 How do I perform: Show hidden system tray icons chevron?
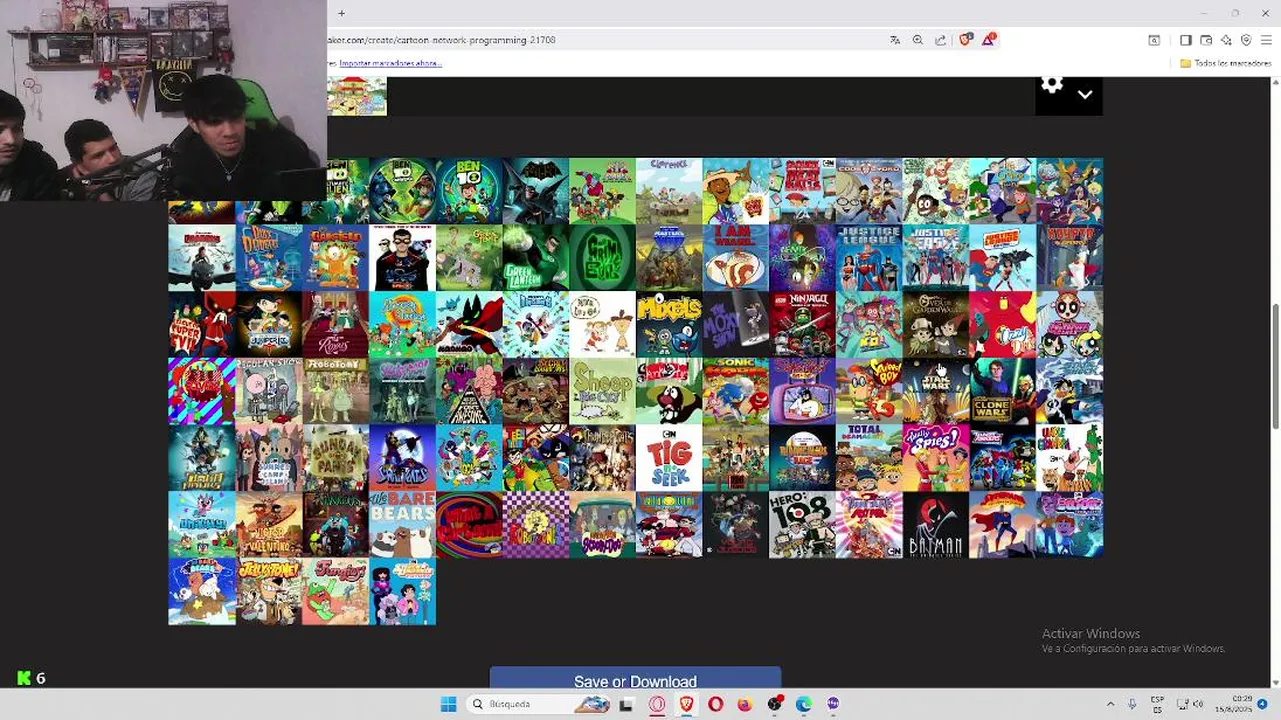[x=1110, y=704]
